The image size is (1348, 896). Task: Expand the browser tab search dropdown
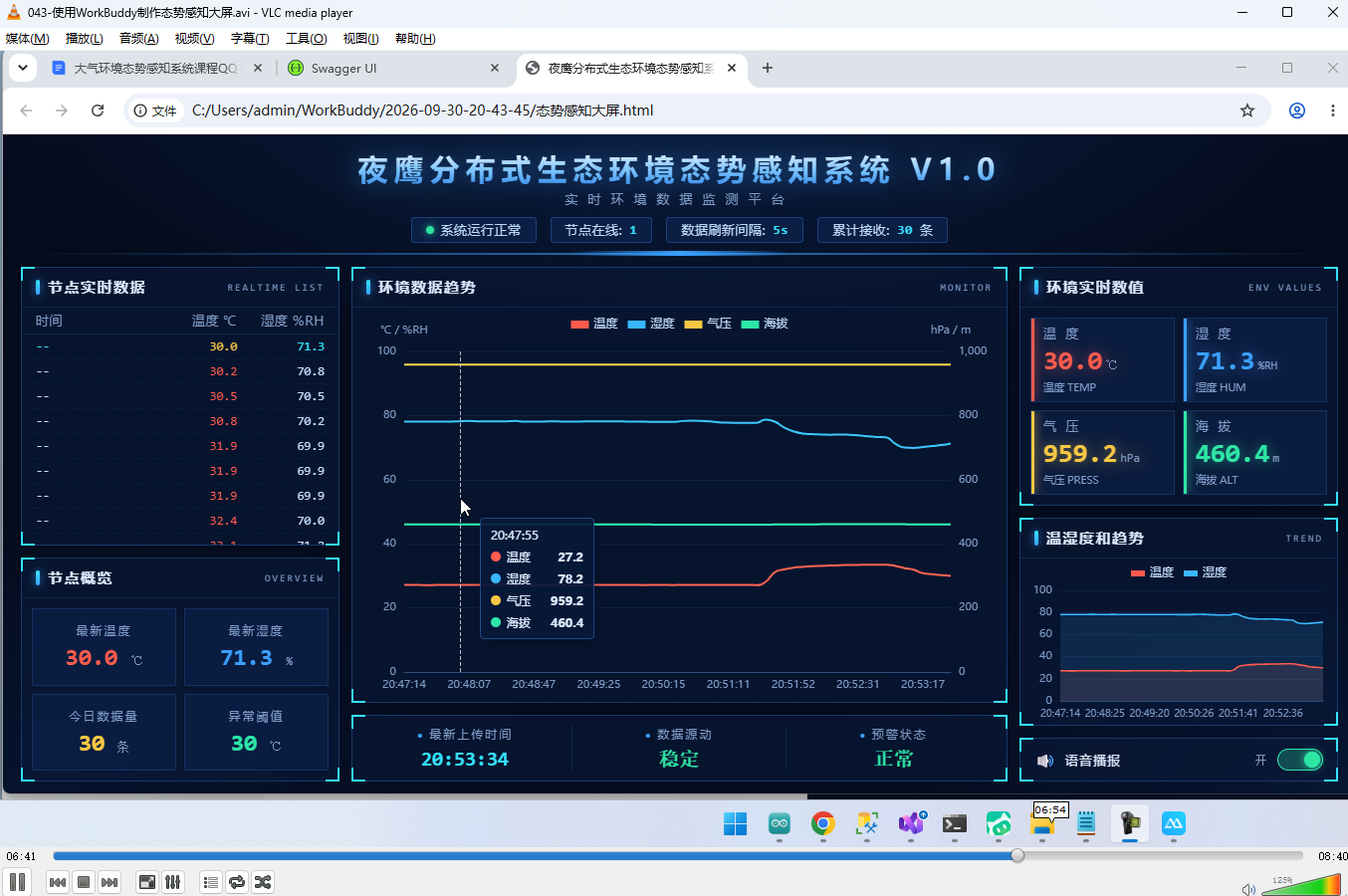click(22, 68)
